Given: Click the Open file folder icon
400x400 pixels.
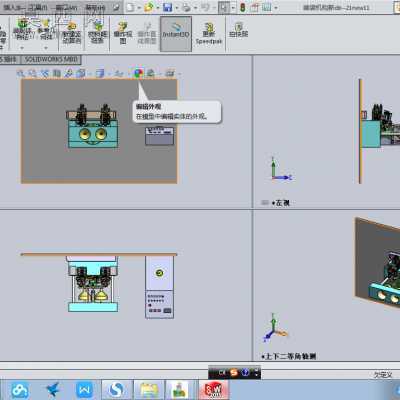Looking at the screenshot, I should [x=149, y=7].
